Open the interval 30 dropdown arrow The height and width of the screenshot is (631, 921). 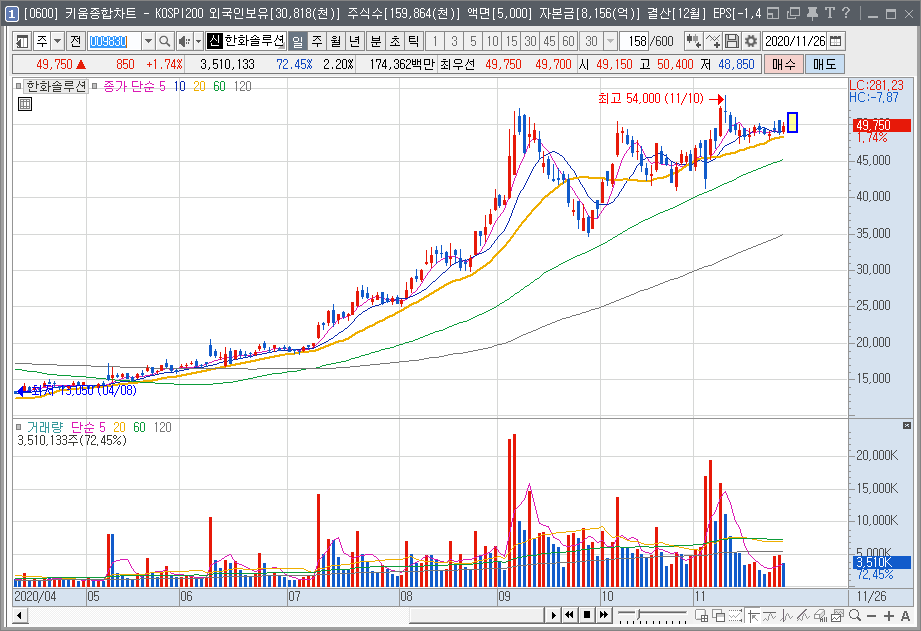[610, 41]
